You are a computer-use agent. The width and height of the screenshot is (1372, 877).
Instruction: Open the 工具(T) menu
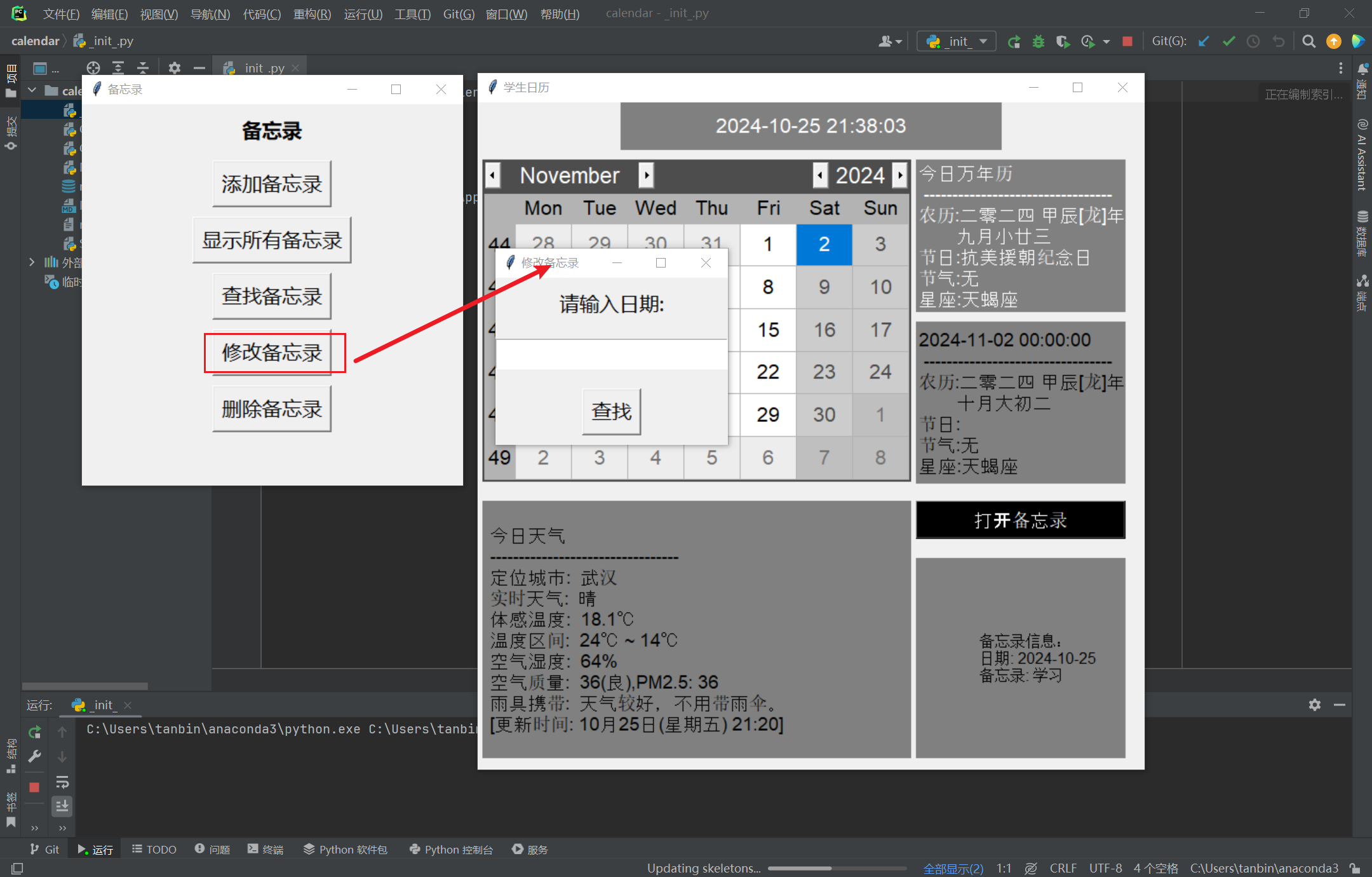click(412, 14)
